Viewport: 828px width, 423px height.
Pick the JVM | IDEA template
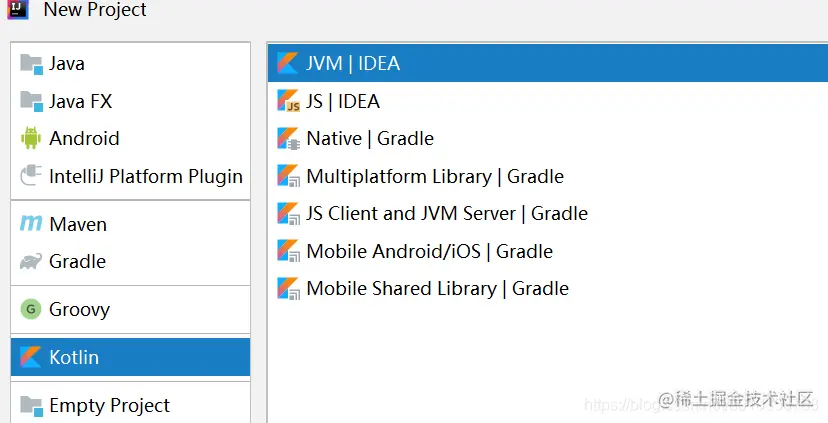(353, 64)
